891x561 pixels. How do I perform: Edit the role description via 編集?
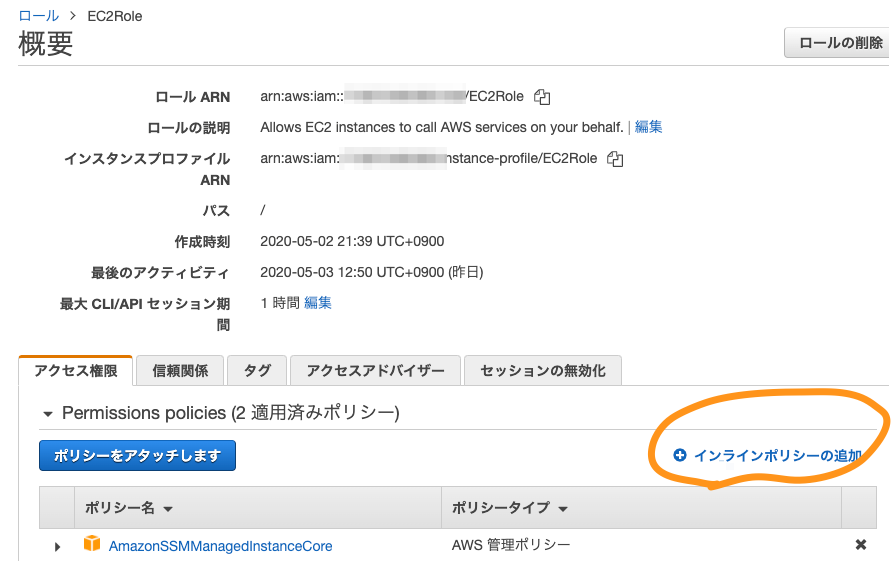648,127
